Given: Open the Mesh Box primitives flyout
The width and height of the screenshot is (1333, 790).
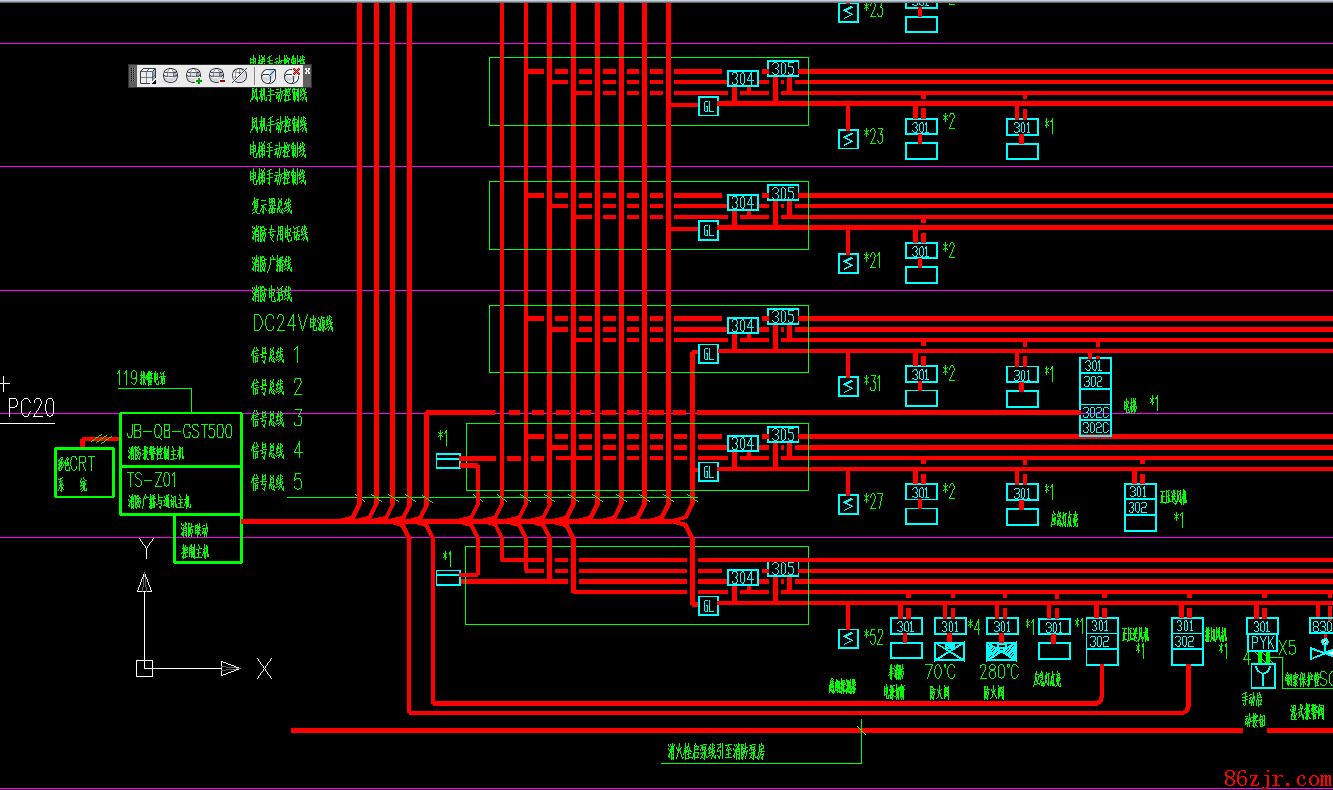Looking at the screenshot, I should pos(147,76).
